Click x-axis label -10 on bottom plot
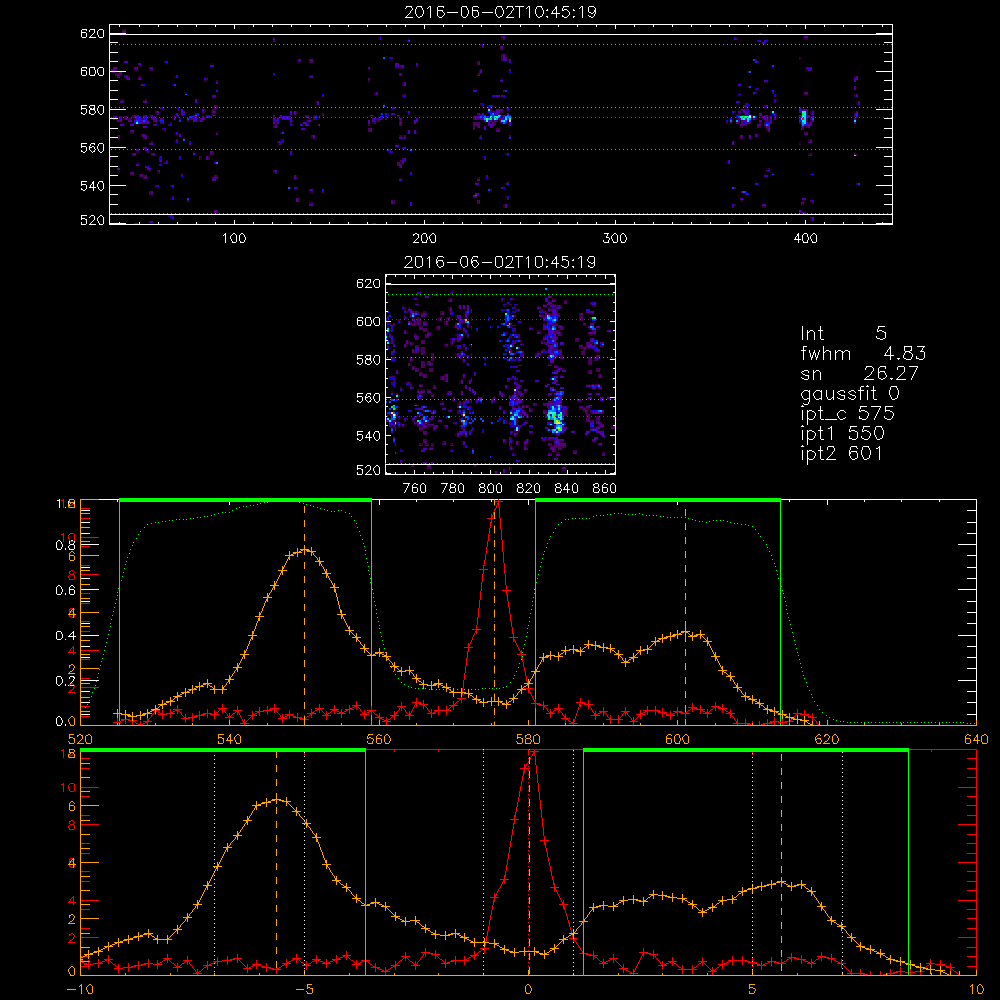 point(80,990)
